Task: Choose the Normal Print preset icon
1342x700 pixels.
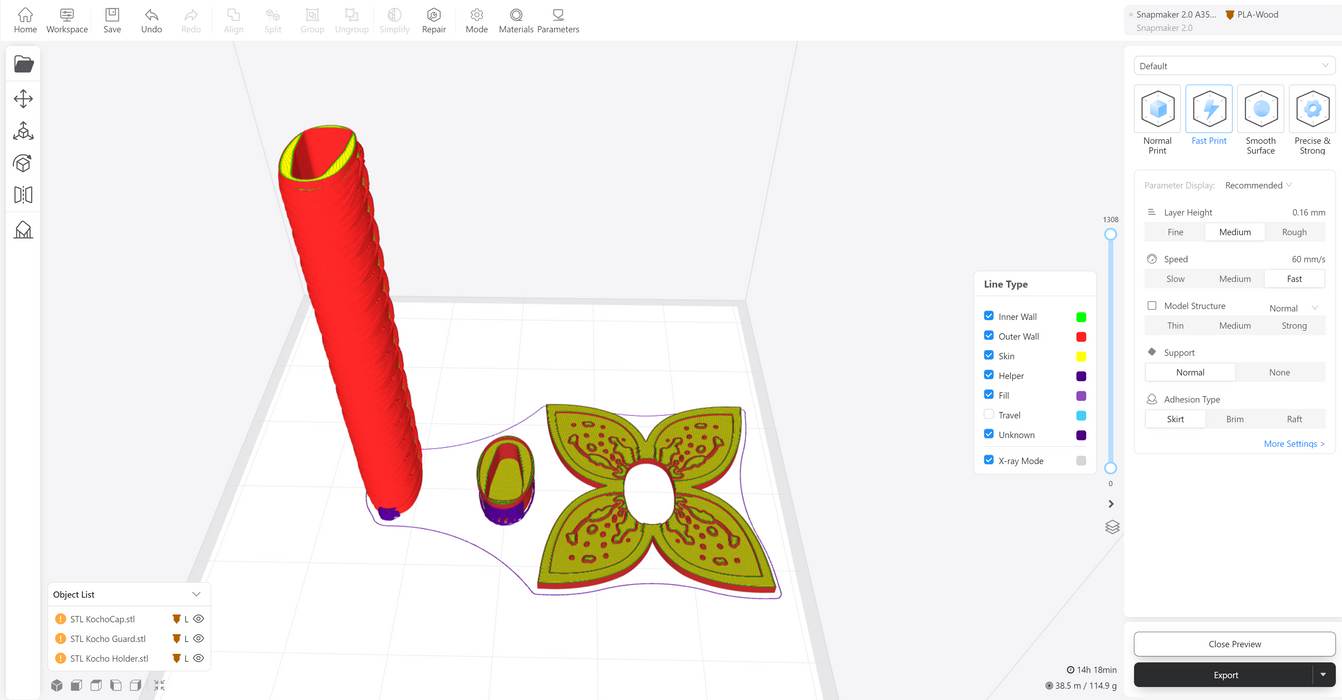Action: 1157,110
